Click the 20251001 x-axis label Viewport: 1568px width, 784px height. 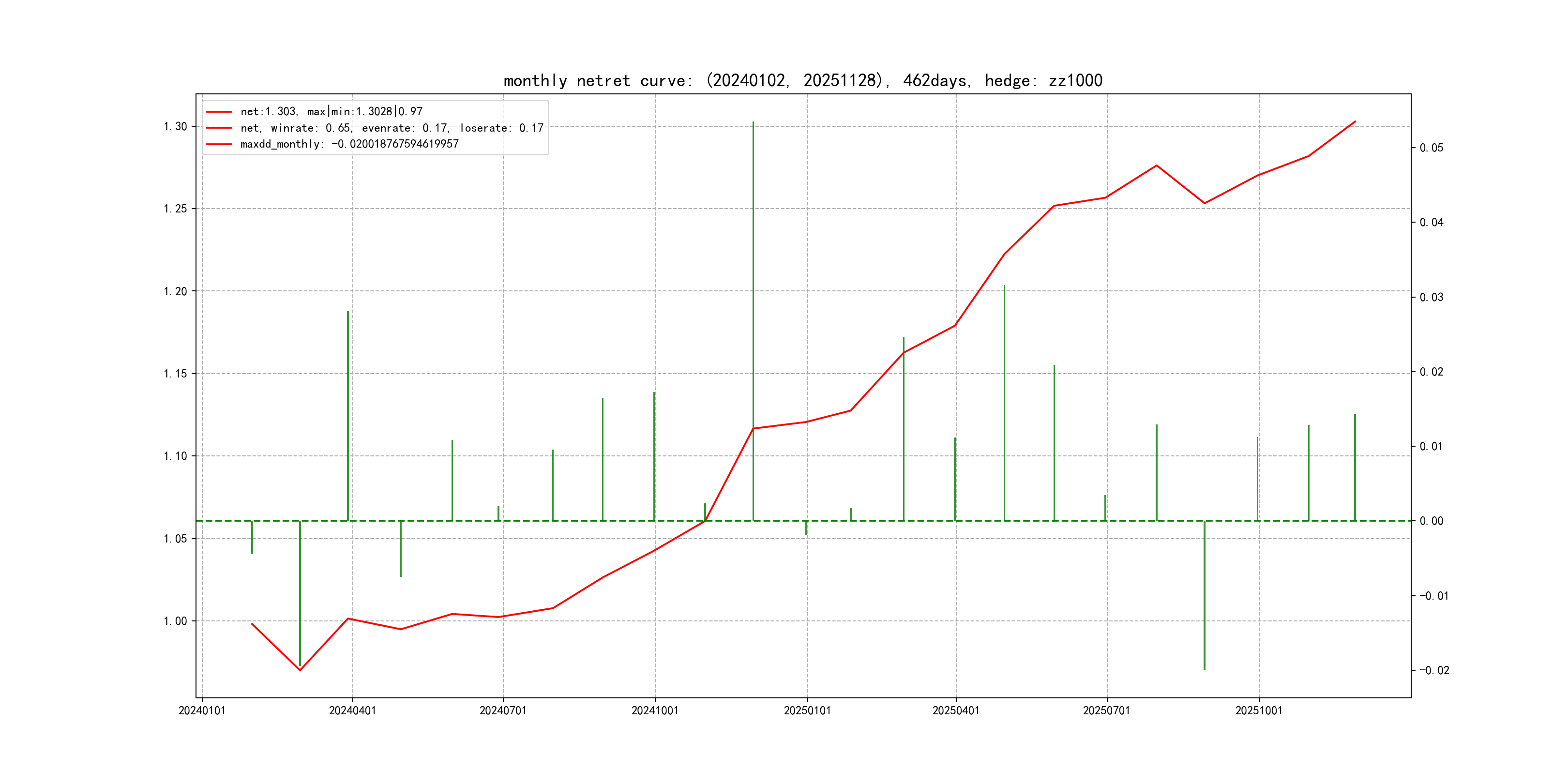(x=1258, y=710)
